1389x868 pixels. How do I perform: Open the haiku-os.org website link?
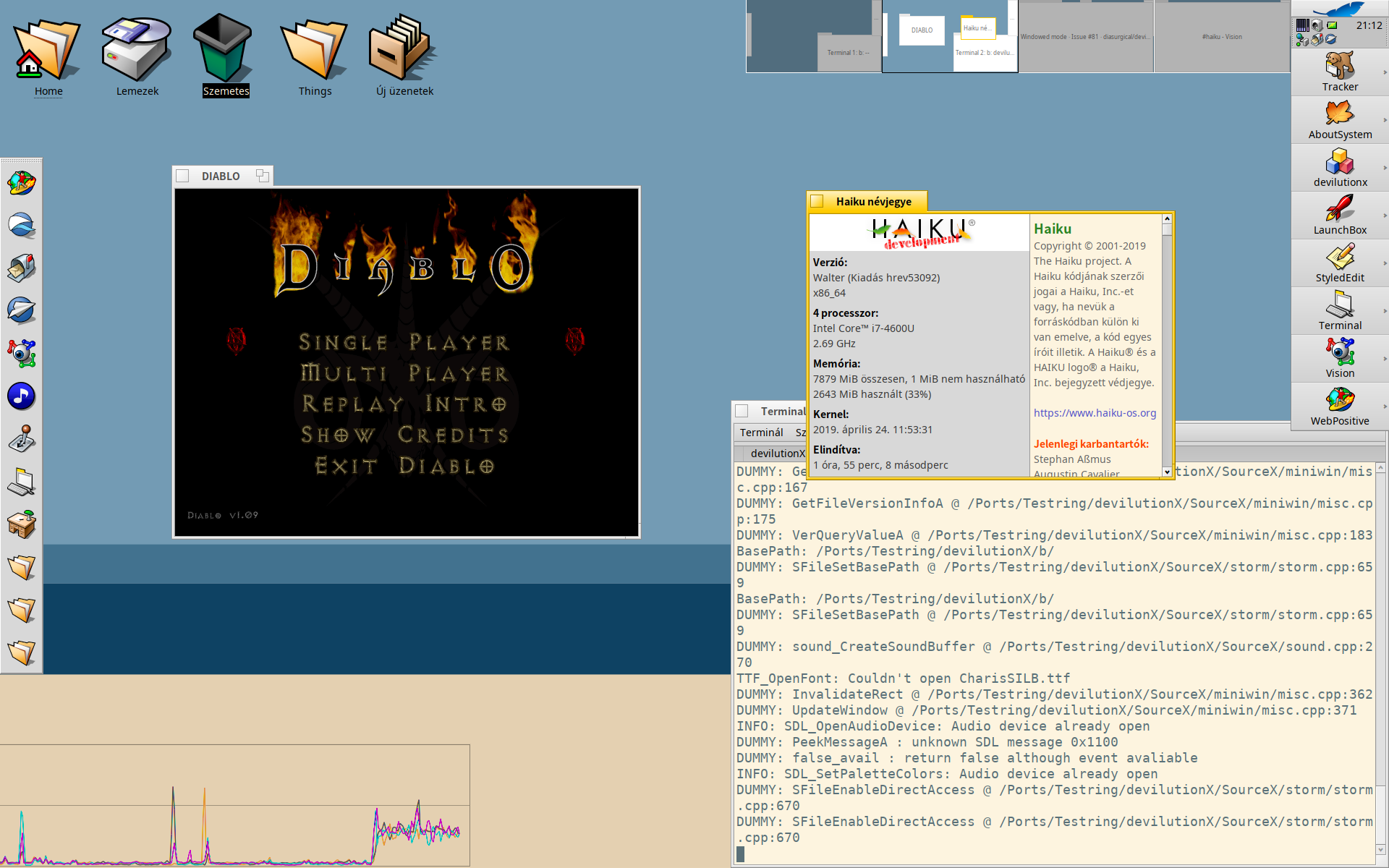click(1095, 413)
